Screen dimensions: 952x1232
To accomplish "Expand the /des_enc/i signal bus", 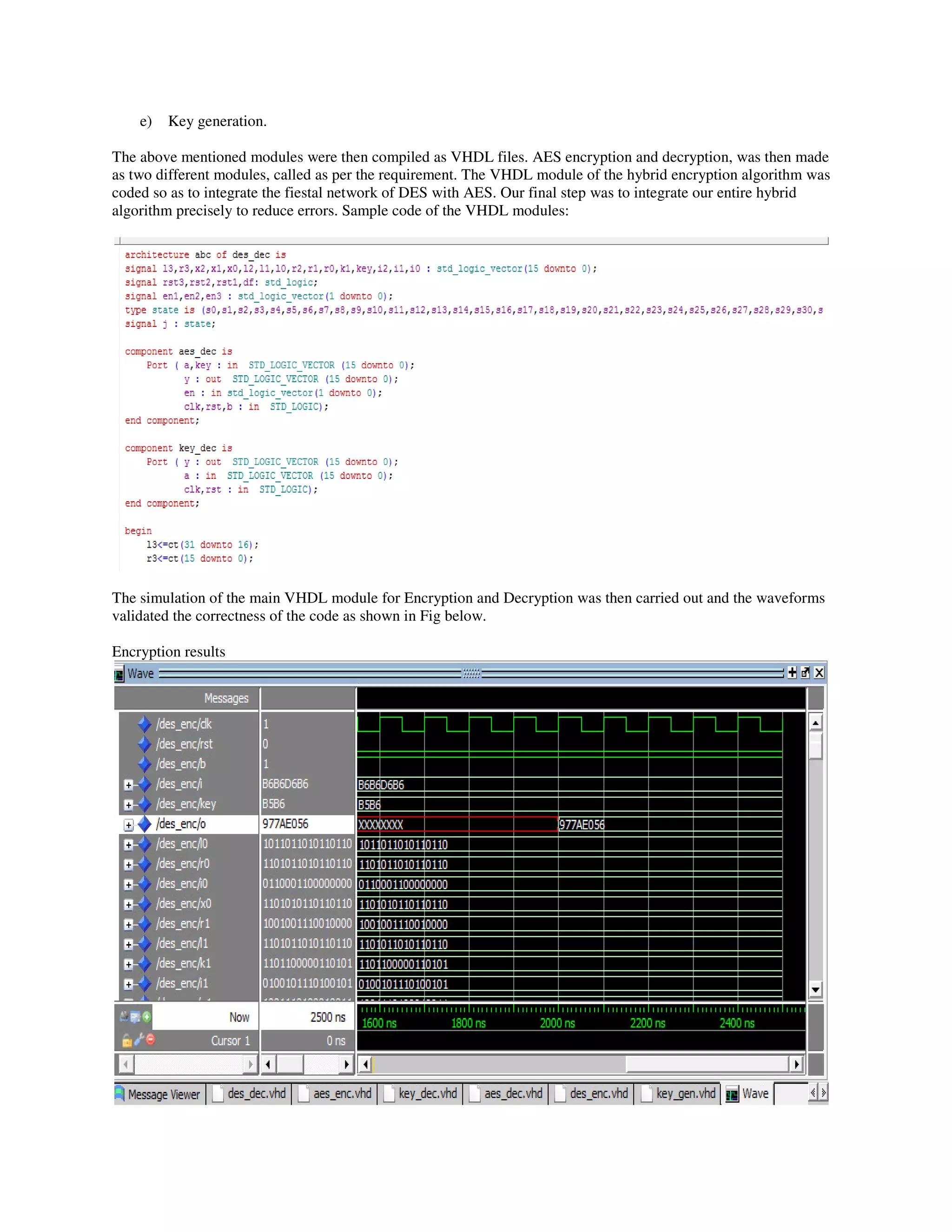I will pos(129,785).
